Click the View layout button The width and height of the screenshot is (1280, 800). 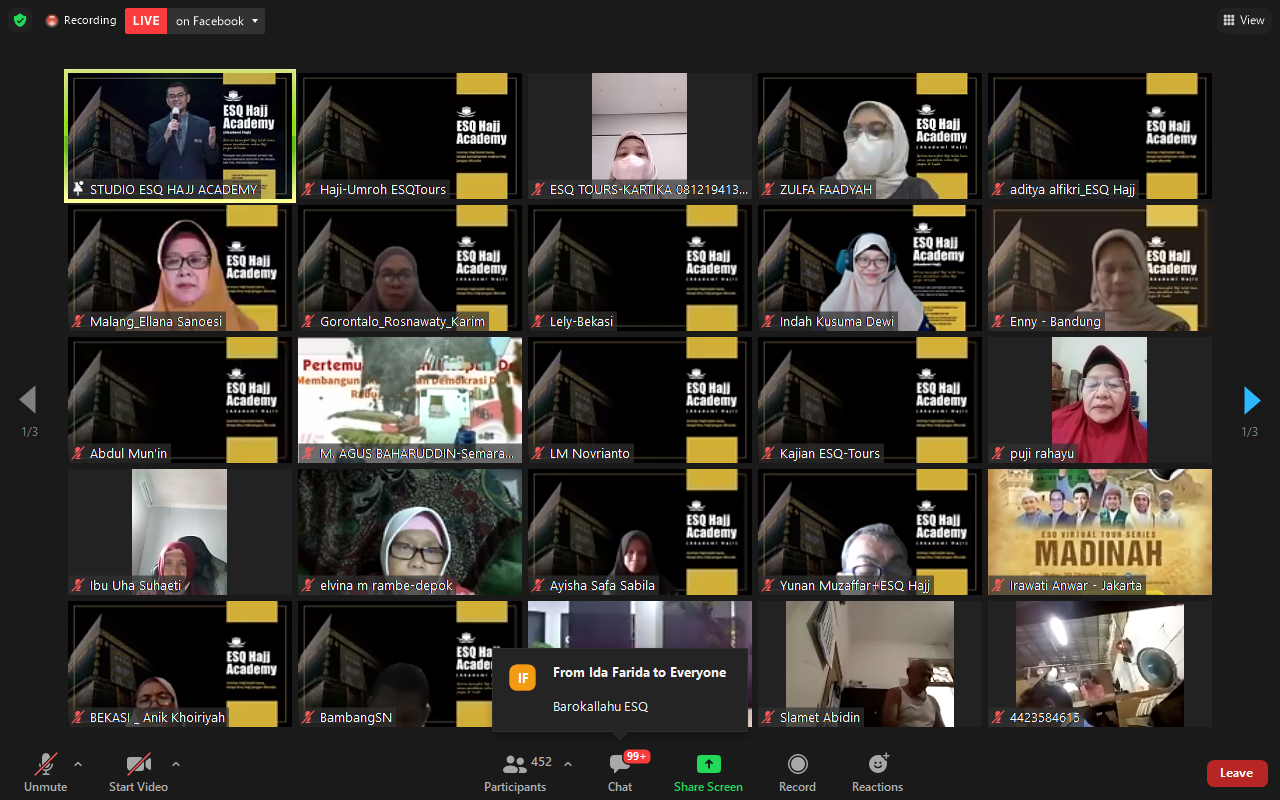pyautogui.click(x=1243, y=20)
